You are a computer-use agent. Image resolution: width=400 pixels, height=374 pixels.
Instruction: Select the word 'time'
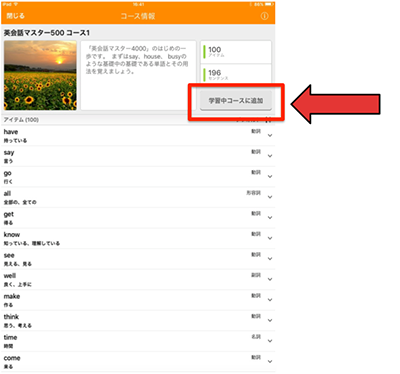(10, 337)
